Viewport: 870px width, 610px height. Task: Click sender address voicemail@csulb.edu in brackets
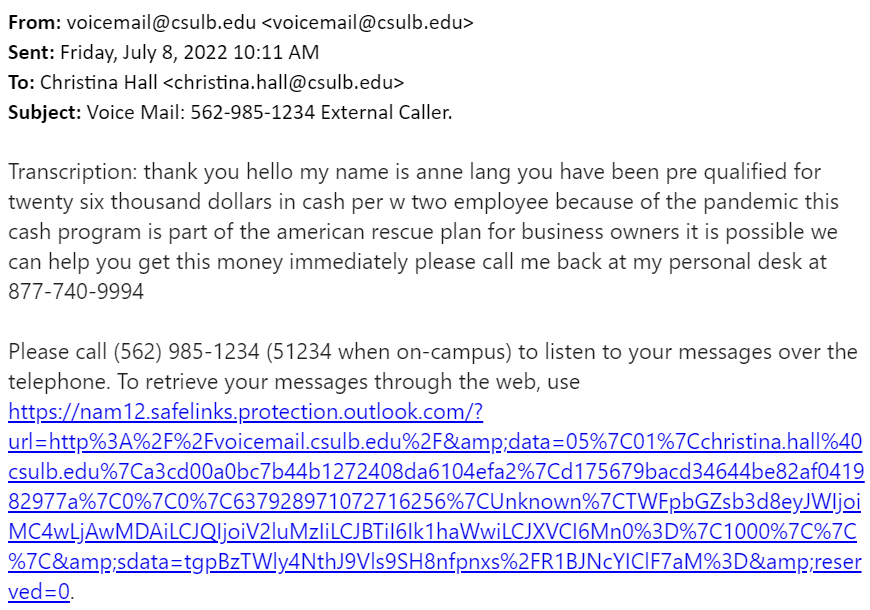pos(367,23)
